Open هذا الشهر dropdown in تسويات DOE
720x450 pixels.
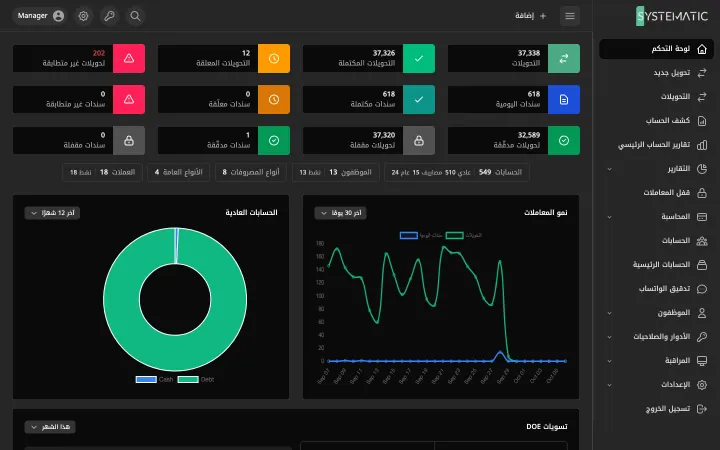50,427
